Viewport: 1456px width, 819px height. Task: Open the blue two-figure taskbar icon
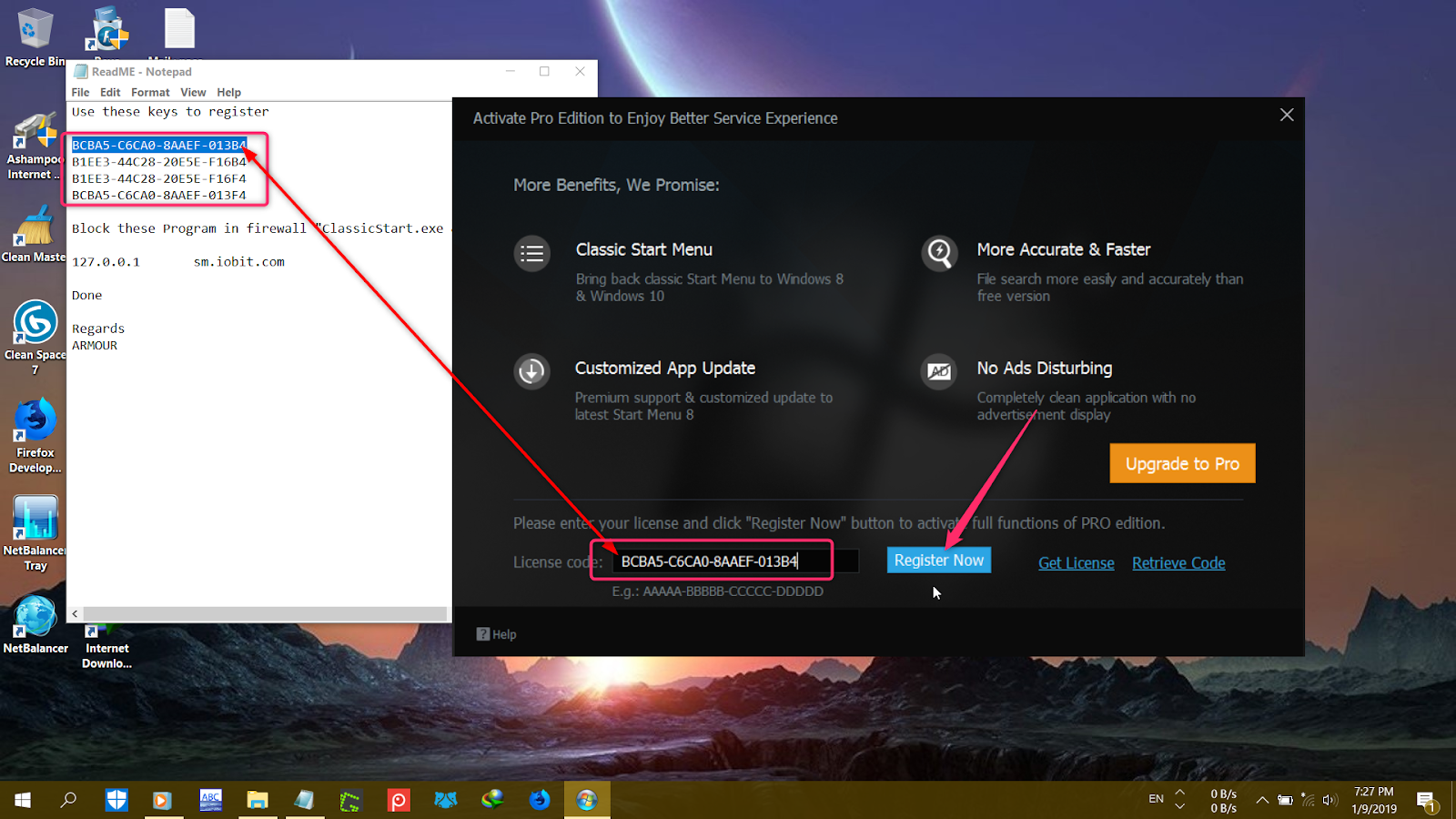point(445,800)
